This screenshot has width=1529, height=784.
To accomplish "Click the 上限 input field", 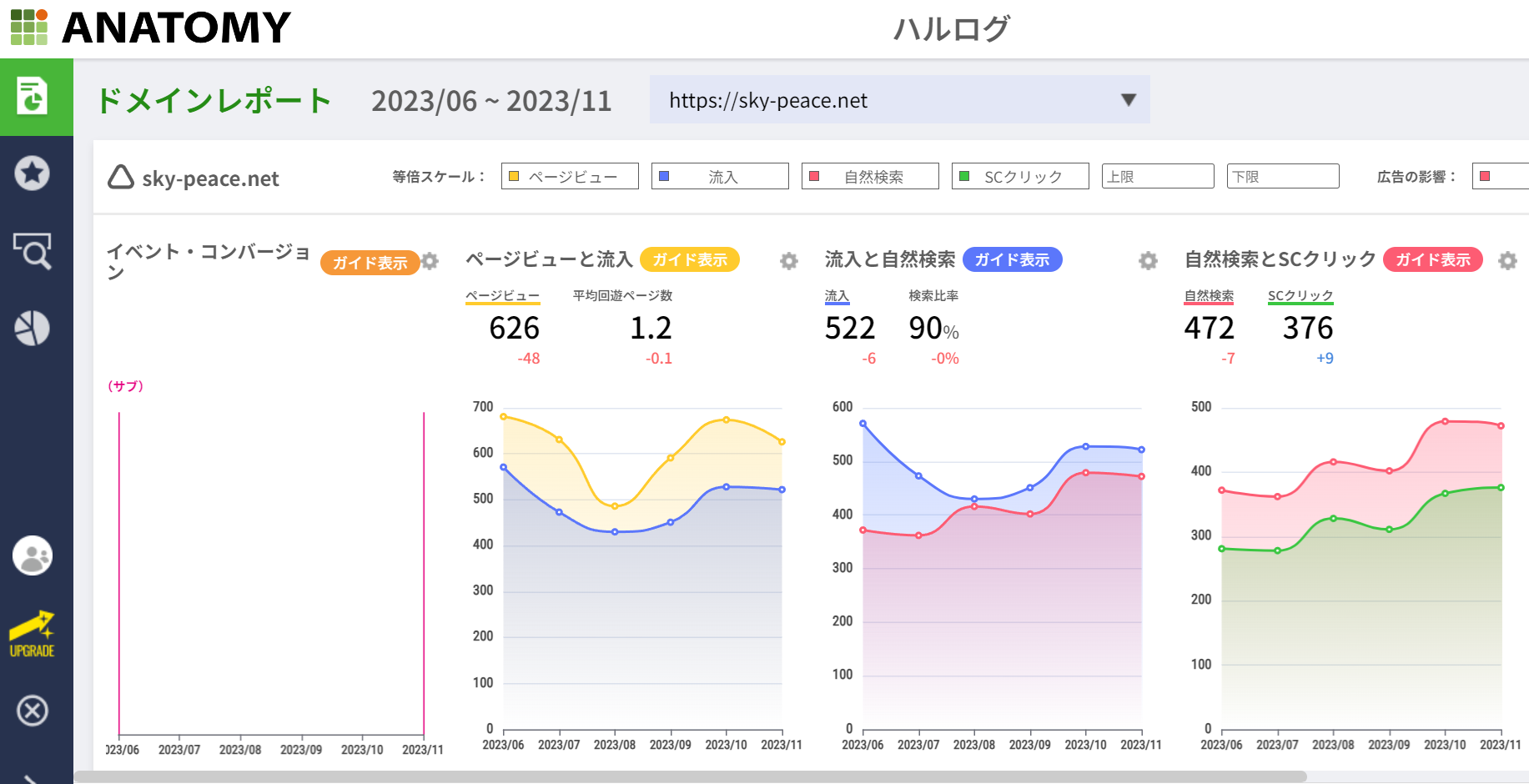I will coord(1157,177).
